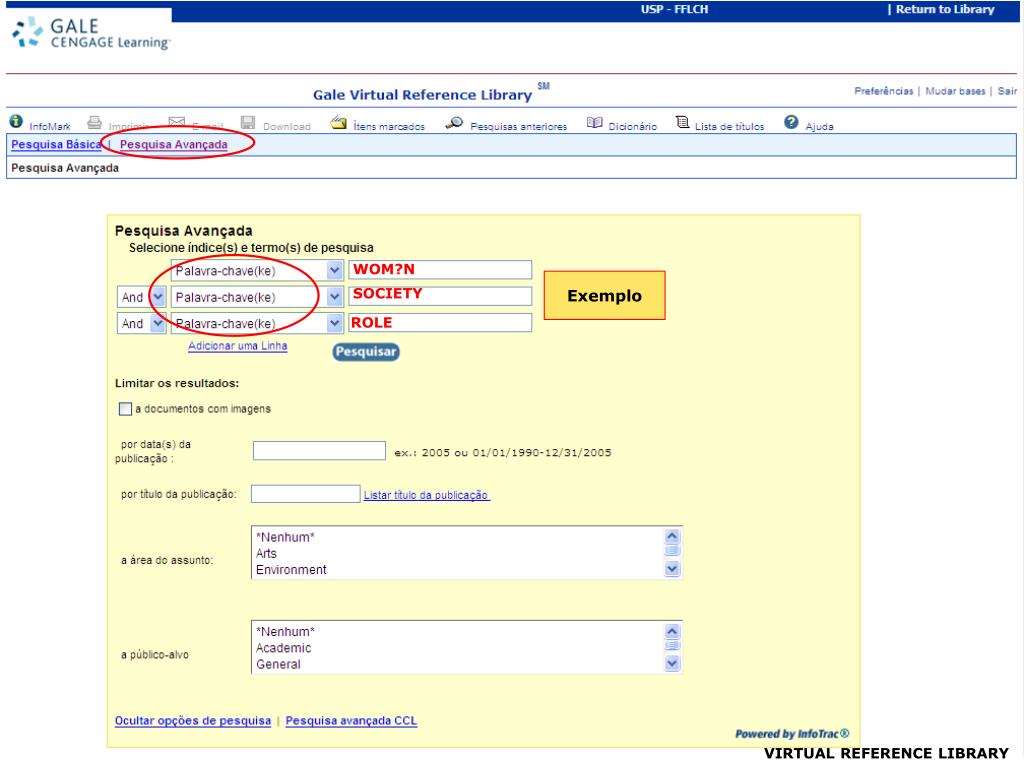Open the Itens marcados link

click(389, 127)
